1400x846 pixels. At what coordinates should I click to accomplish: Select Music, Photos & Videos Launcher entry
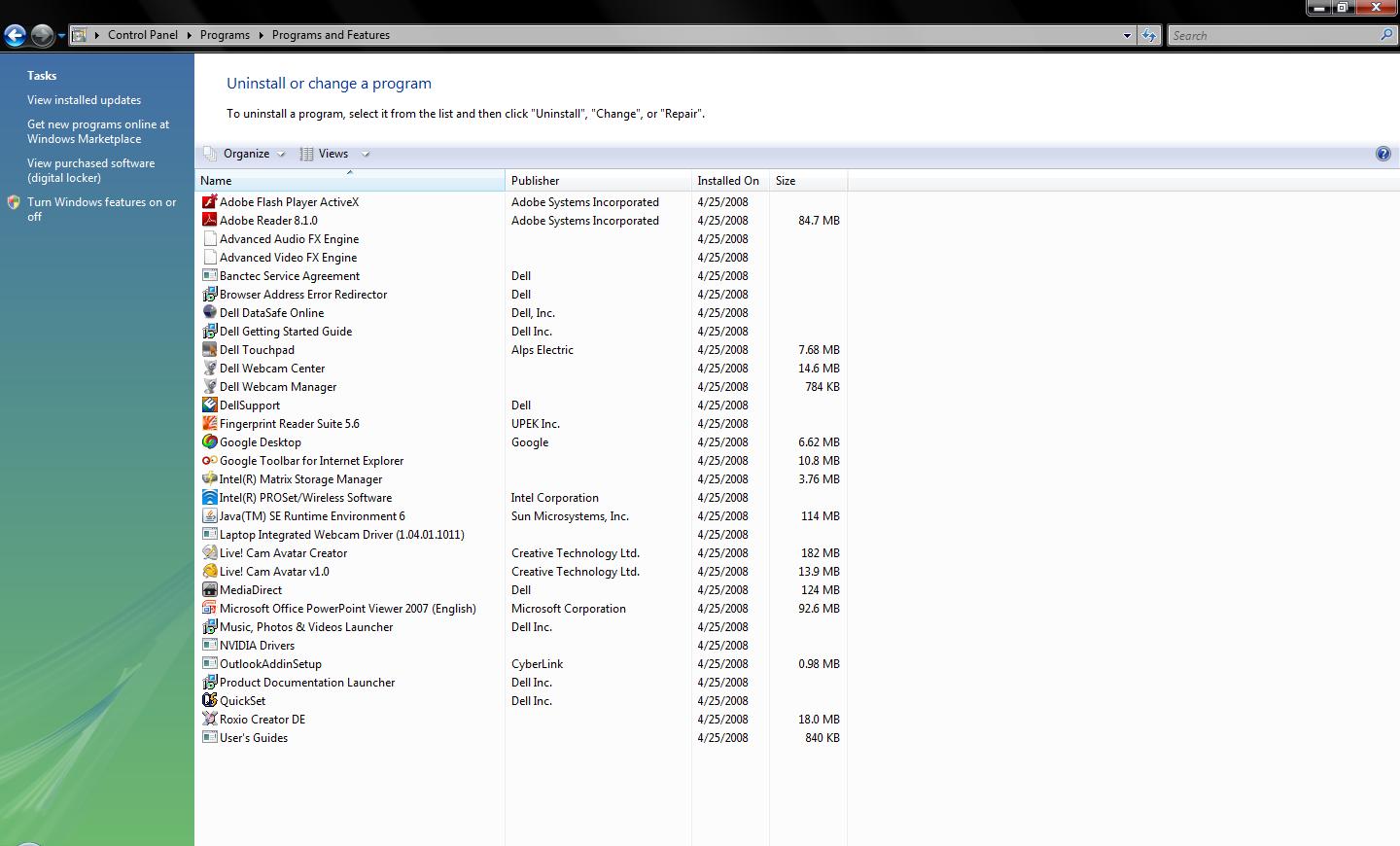click(306, 626)
